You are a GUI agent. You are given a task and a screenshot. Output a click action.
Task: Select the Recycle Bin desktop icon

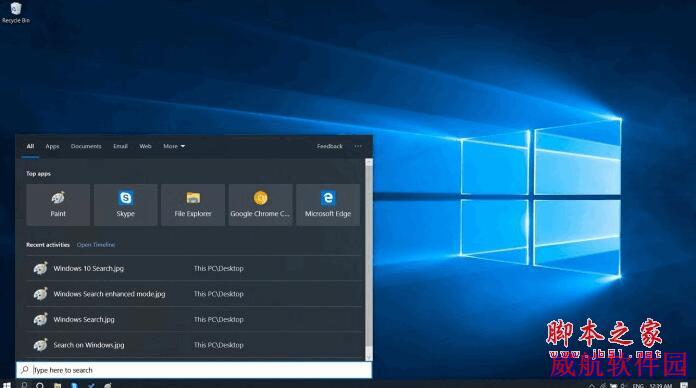[16, 12]
